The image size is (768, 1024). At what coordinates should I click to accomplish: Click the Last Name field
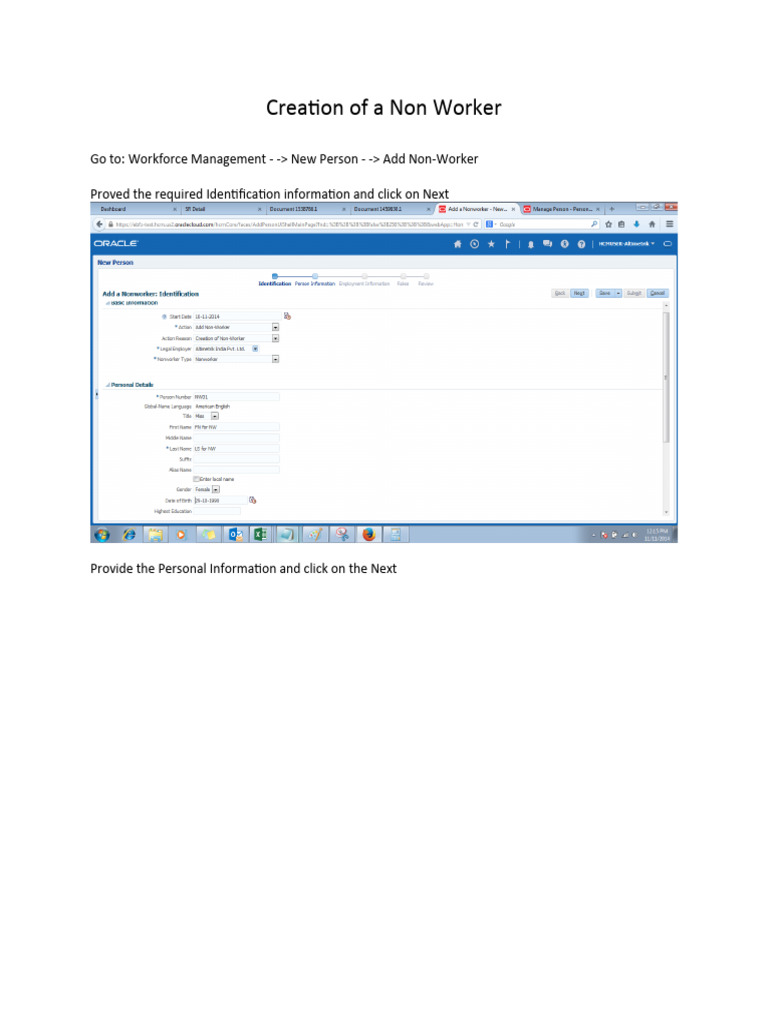(x=236, y=449)
